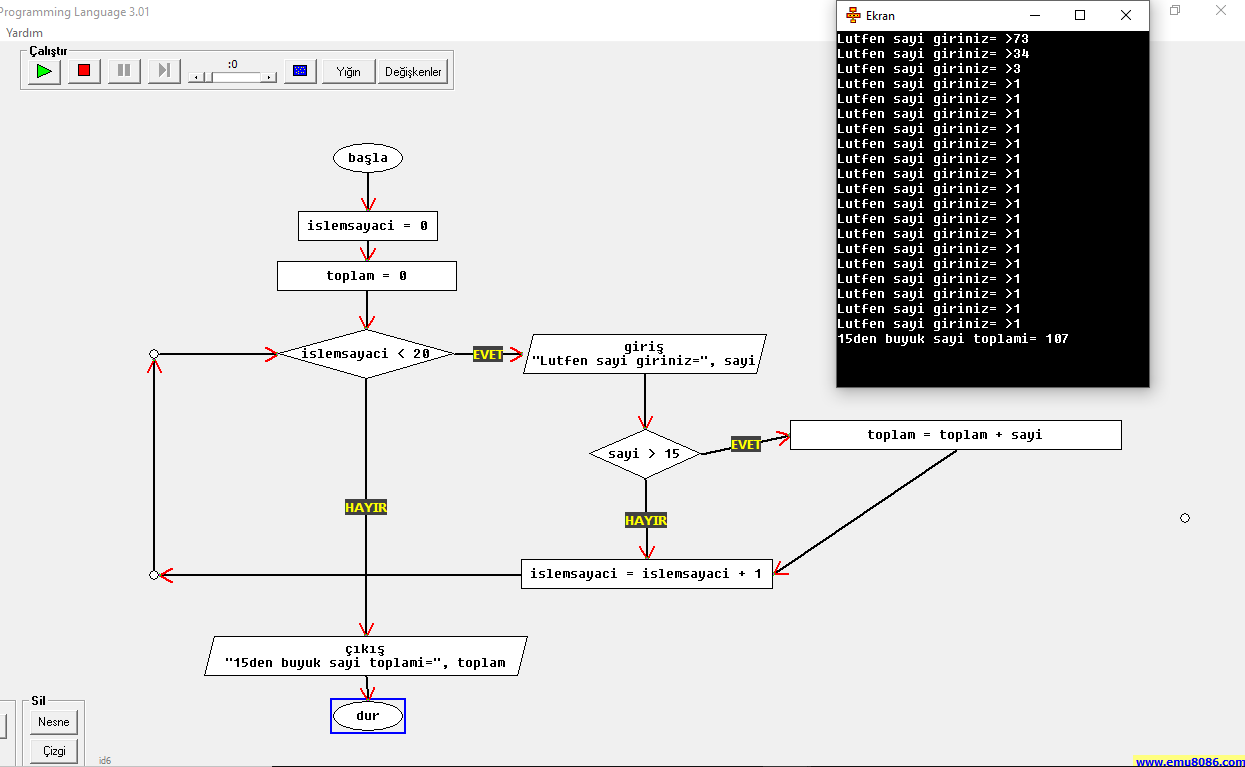Viewport: 1245px width, 767px height.
Task: Select the islemsayaci = islemsayaci + 1 box
Action: tap(647, 574)
